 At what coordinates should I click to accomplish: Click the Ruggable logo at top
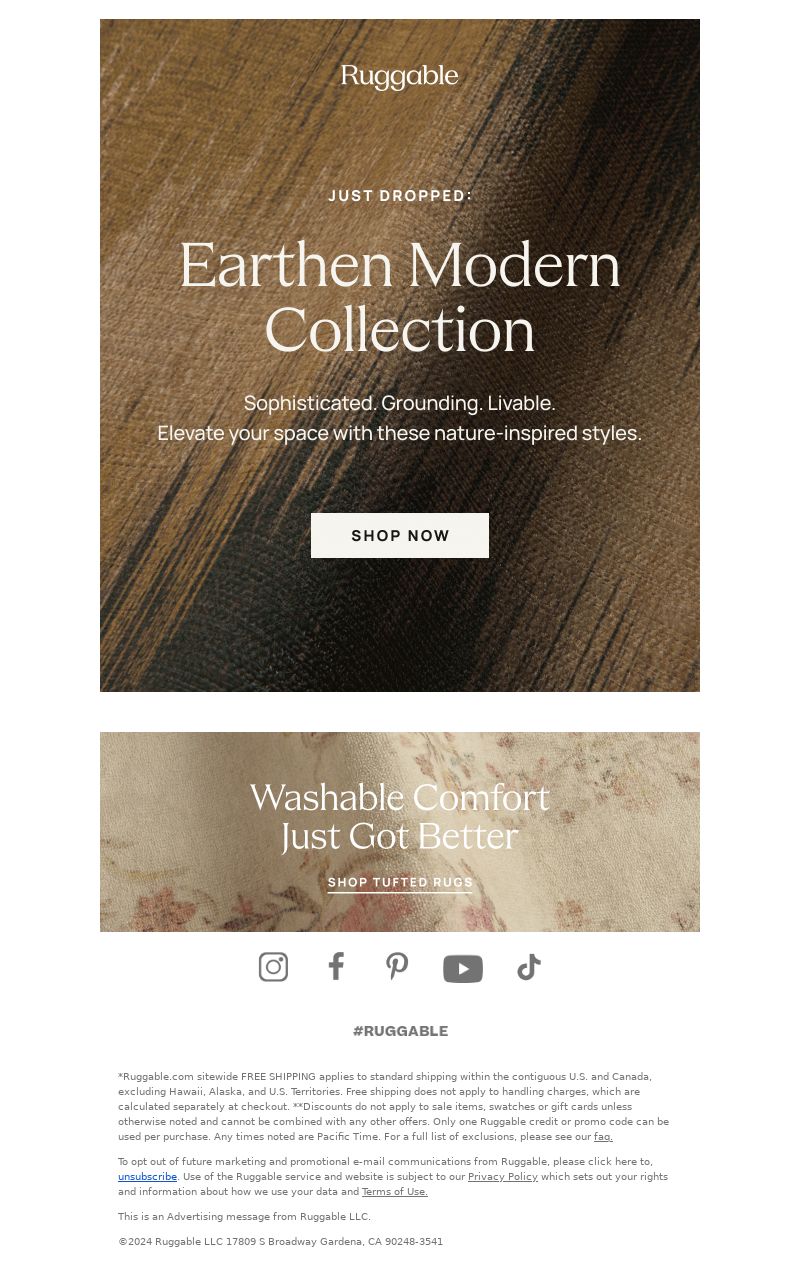pos(400,77)
